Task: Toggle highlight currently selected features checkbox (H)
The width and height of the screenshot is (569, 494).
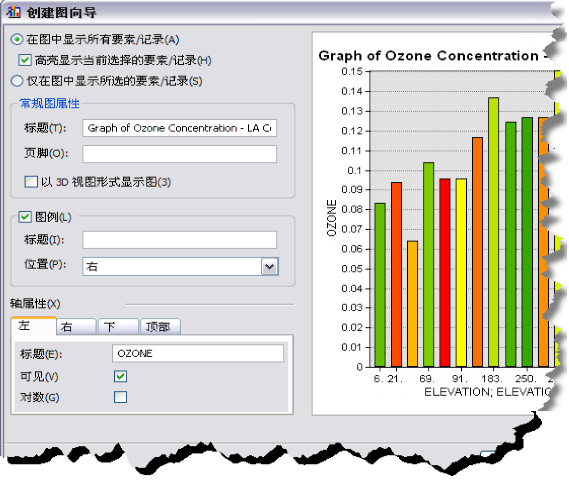Action: pos(25,60)
